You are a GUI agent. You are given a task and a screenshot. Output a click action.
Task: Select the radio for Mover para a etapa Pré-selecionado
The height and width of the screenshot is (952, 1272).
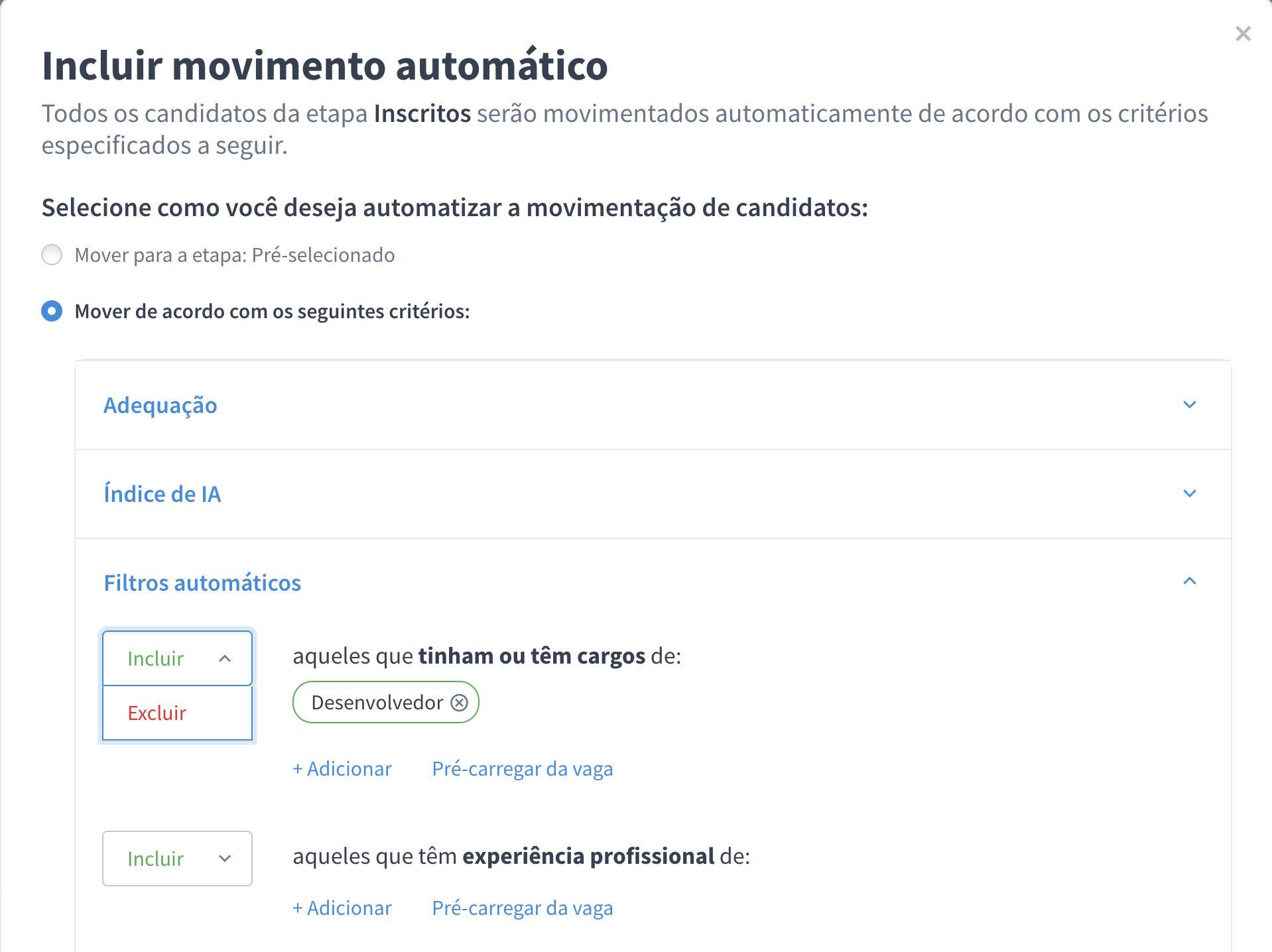pos(52,255)
